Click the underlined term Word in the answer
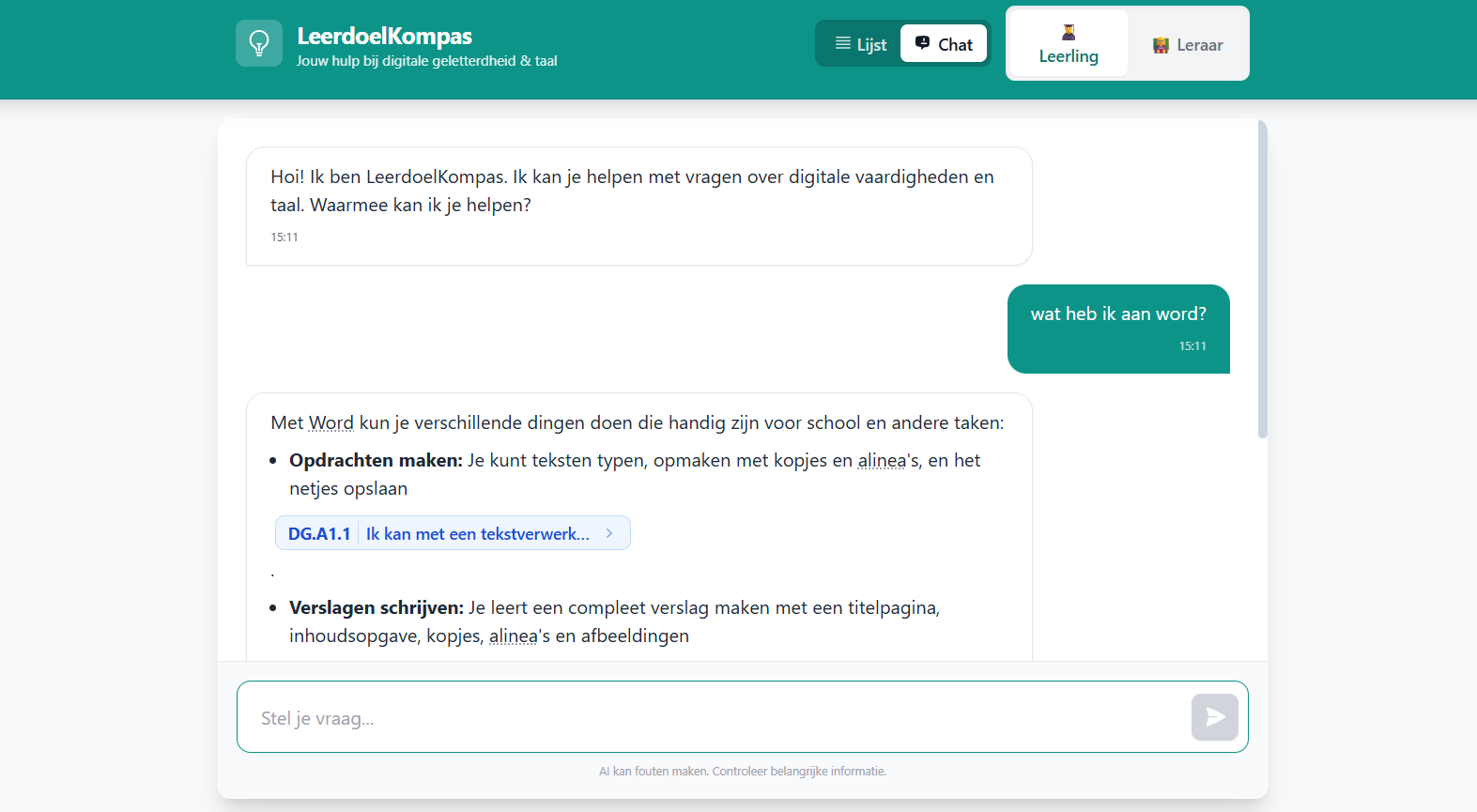 click(331, 423)
